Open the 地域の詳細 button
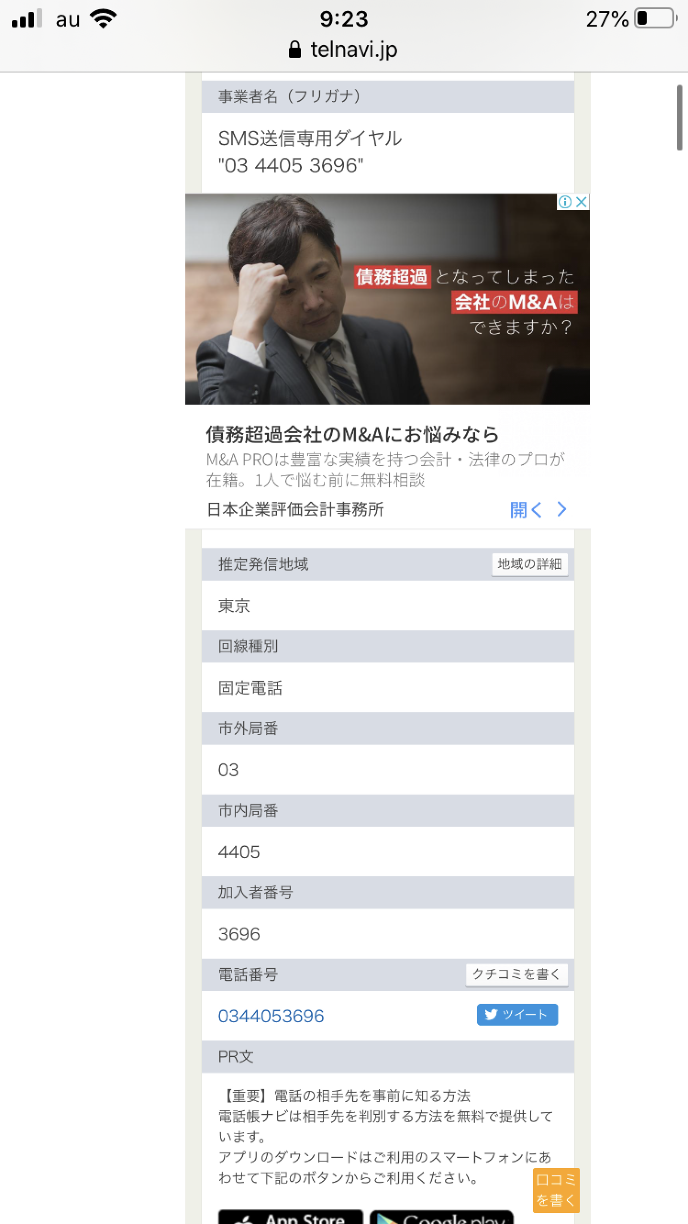688x1224 pixels. (530, 564)
